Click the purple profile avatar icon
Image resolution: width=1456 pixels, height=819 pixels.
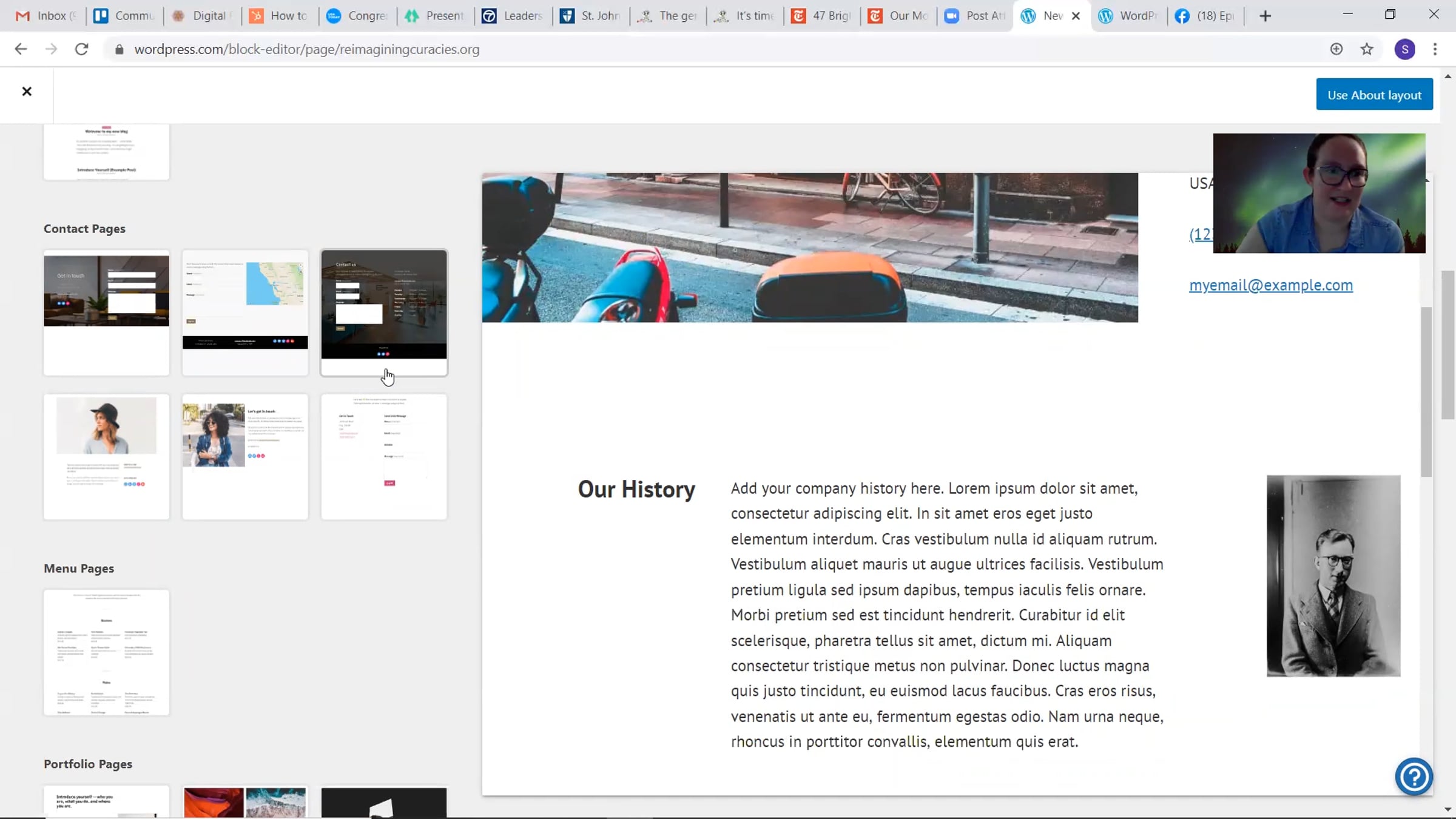tap(1404, 49)
